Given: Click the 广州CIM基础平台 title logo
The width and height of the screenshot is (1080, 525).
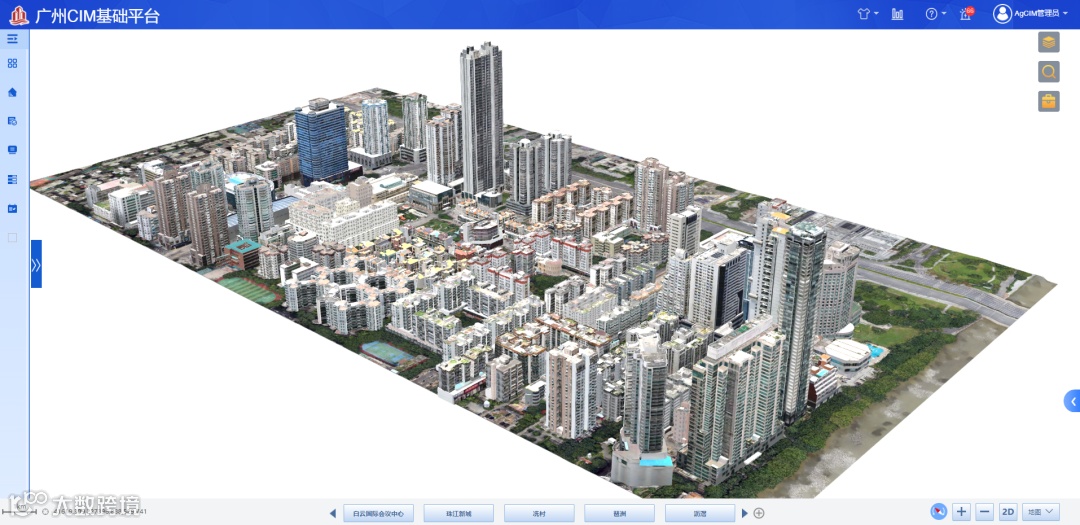Looking at the screenshot, I should click(x=85, y=15).
